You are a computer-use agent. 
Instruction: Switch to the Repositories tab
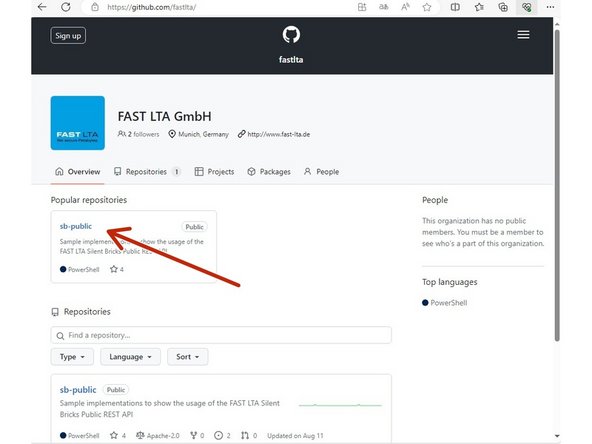[x=147, y=172]
